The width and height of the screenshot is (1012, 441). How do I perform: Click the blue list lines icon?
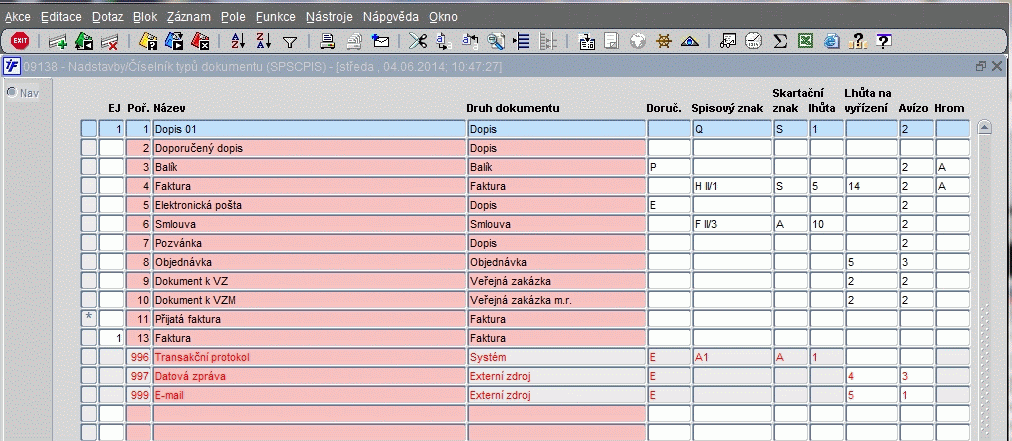point(521,42)
